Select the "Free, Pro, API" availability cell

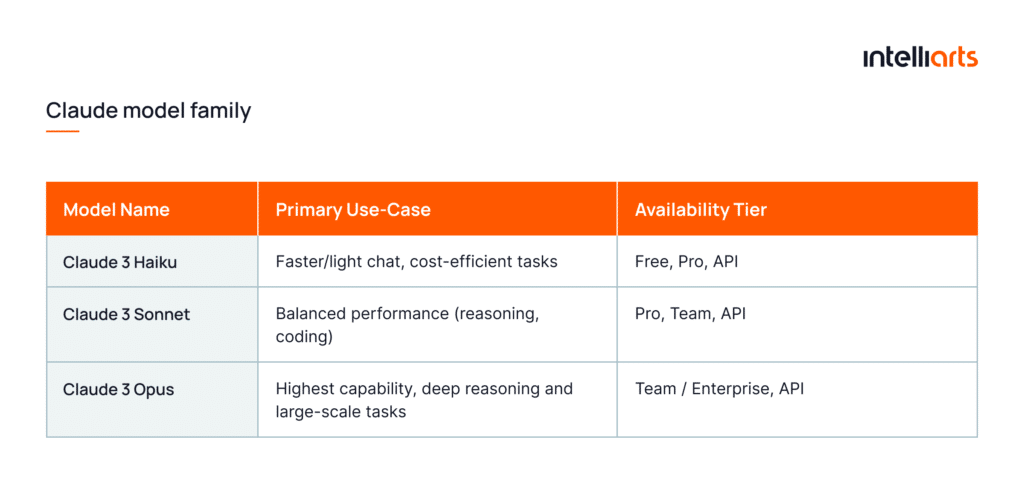tap(686, 262)
